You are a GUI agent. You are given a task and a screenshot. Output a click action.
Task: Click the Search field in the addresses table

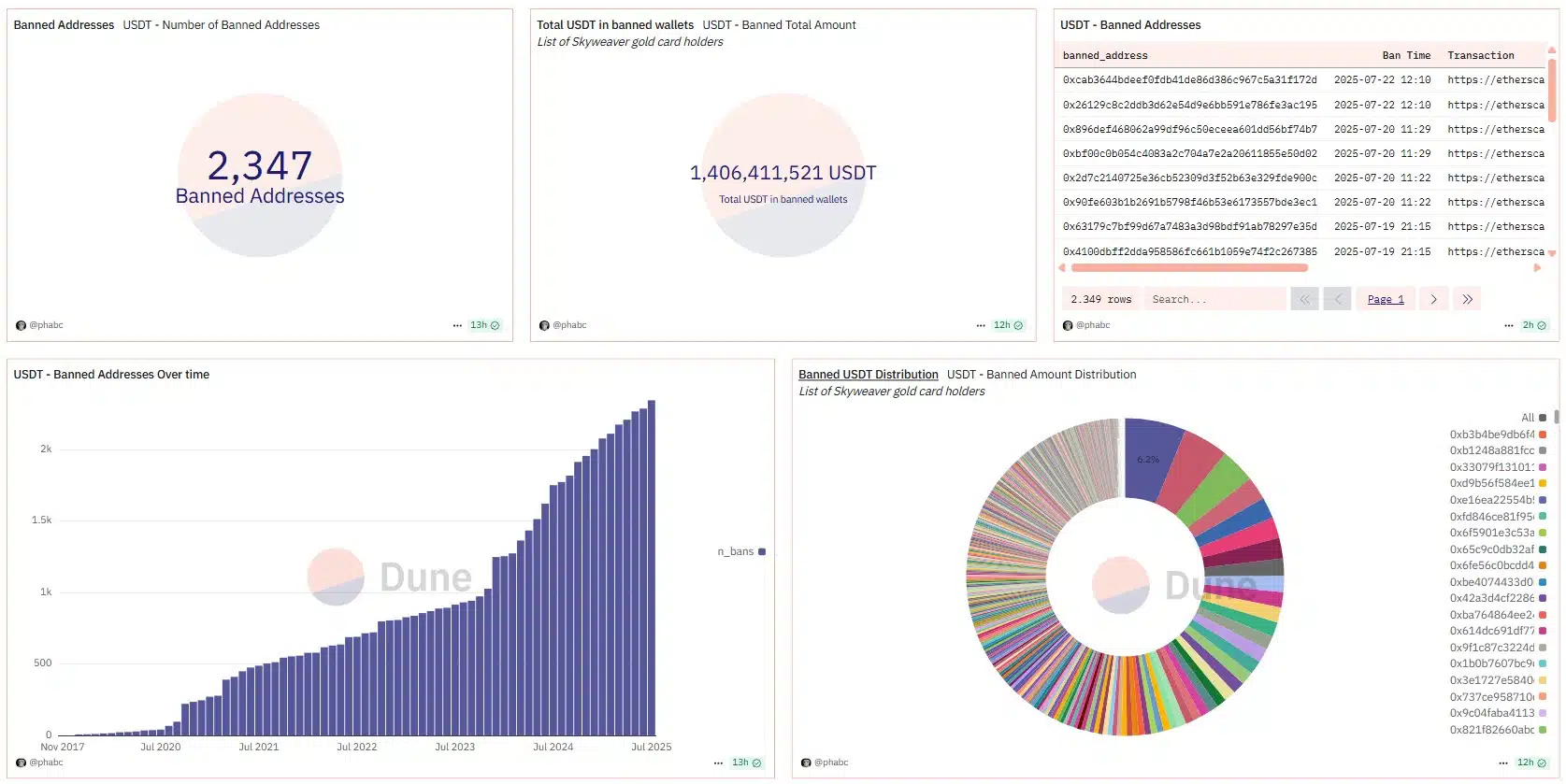pos(1214,300)
